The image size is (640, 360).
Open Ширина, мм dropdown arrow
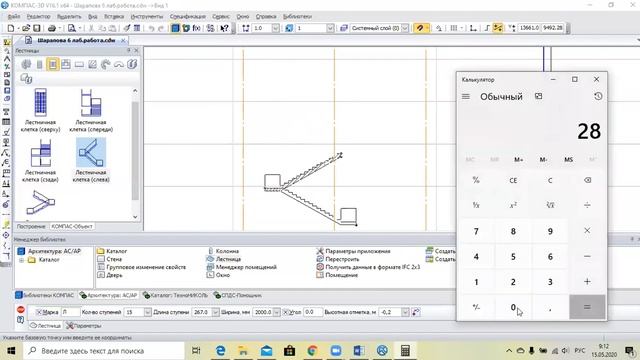click(x=276, y=312)
